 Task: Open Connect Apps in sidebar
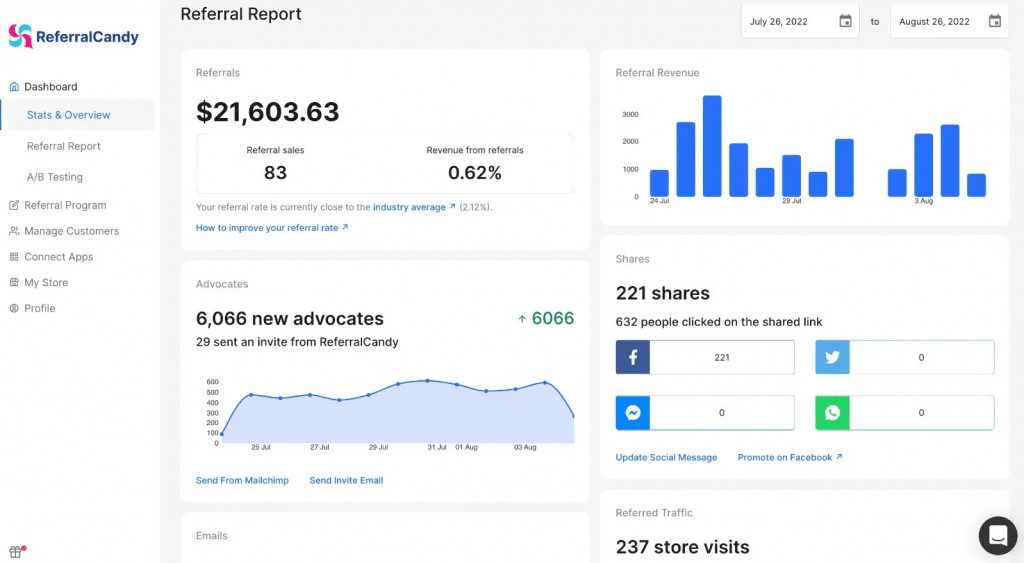(x=58, y=257)
